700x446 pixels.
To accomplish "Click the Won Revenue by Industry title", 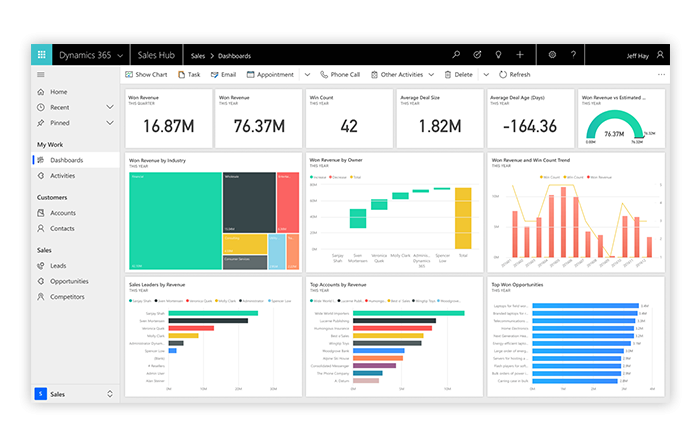I will click(157, 160).
